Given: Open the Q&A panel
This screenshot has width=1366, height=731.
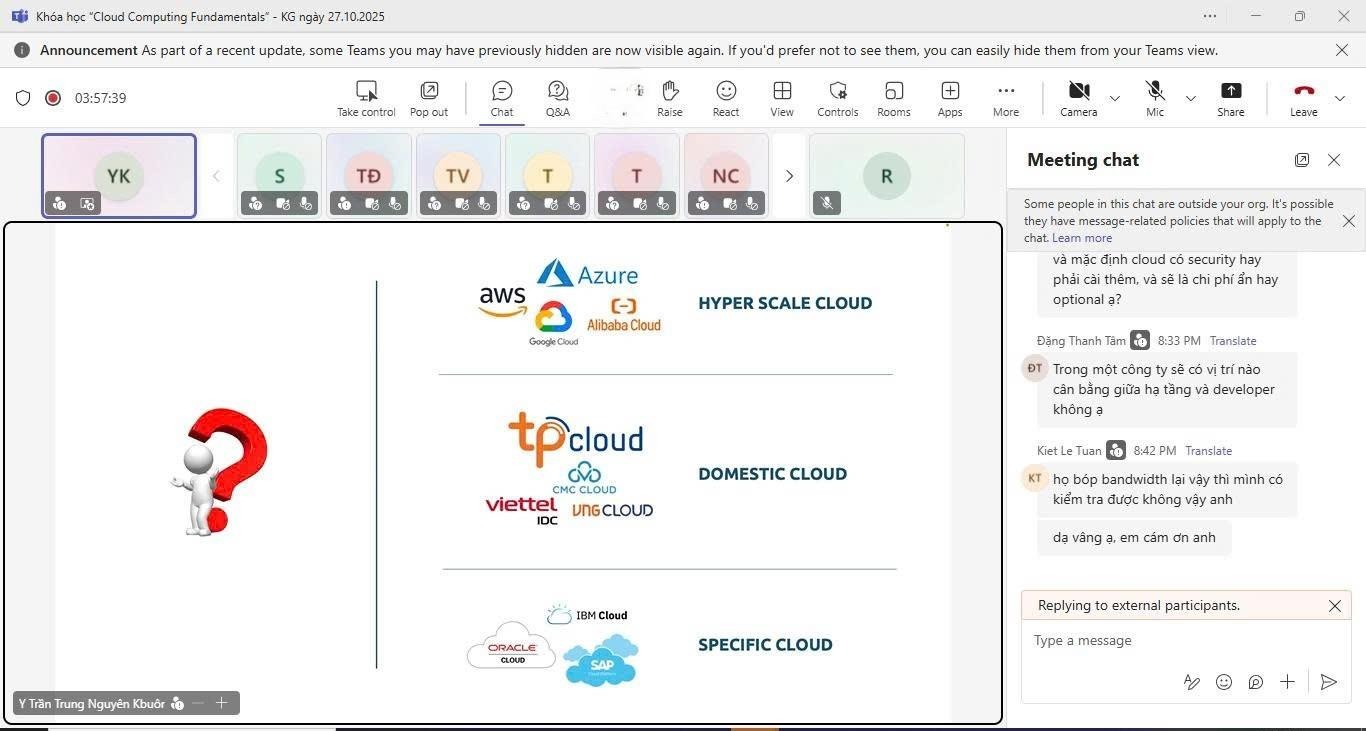Looking at the screenshot, I should coord(557,98).
